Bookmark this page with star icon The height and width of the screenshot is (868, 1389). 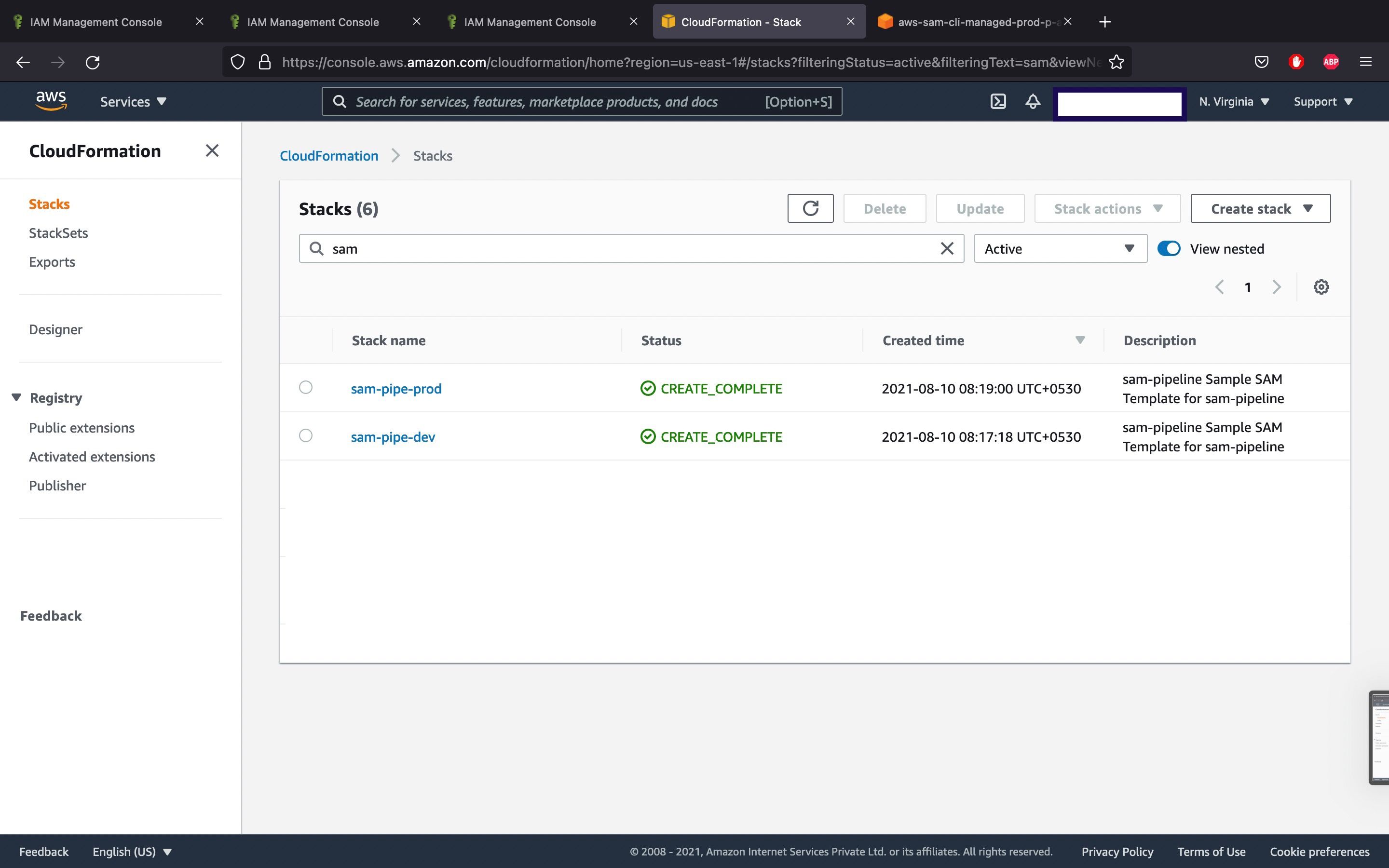click(1116, 62)
